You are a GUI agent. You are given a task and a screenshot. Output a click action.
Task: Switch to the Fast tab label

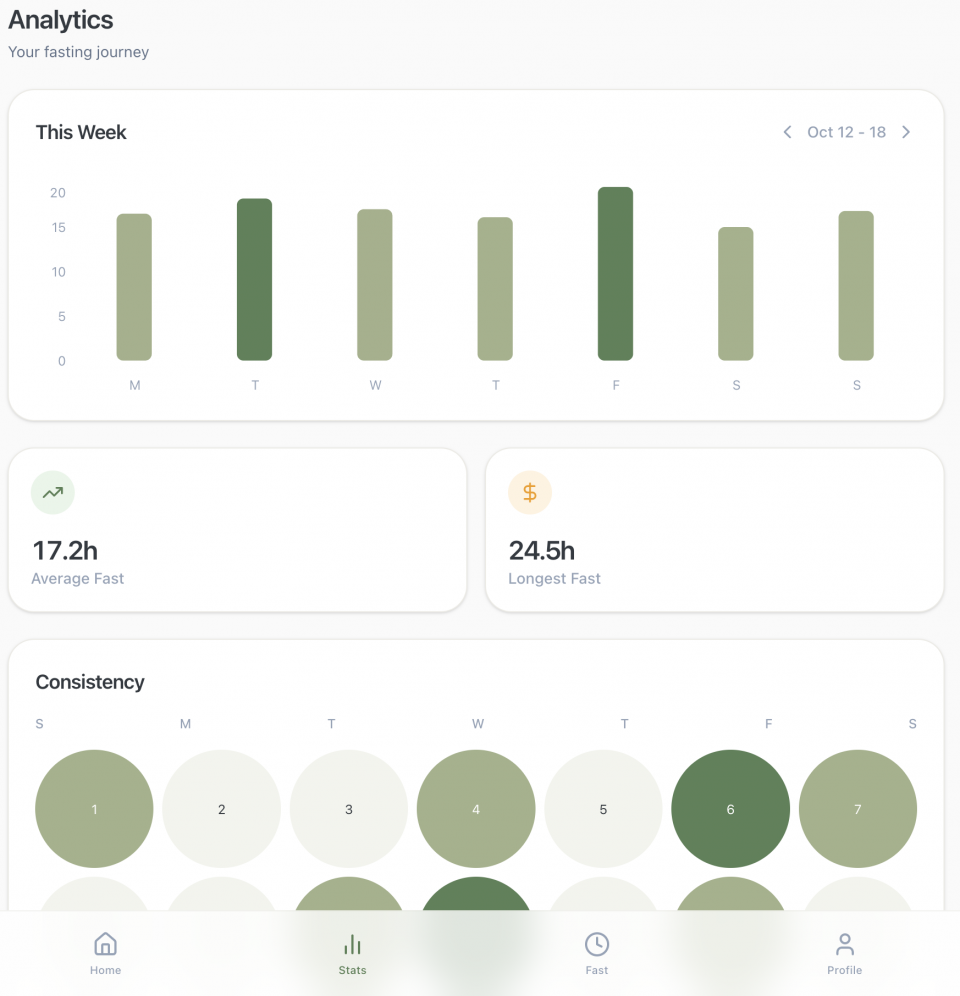[x=597, y=970]
